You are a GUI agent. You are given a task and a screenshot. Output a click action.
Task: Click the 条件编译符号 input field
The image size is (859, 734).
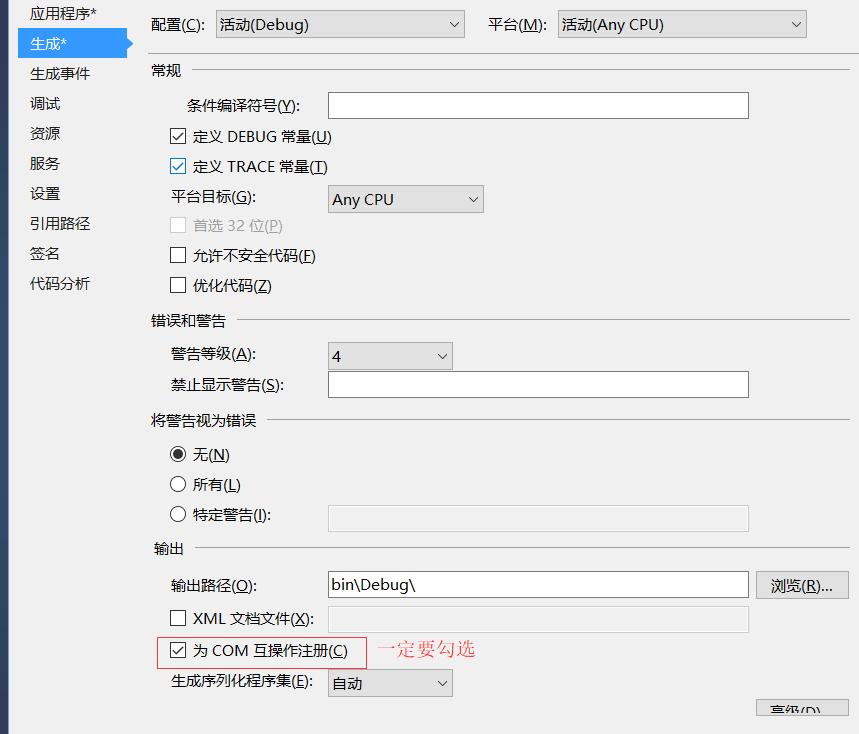coord(538,105)
